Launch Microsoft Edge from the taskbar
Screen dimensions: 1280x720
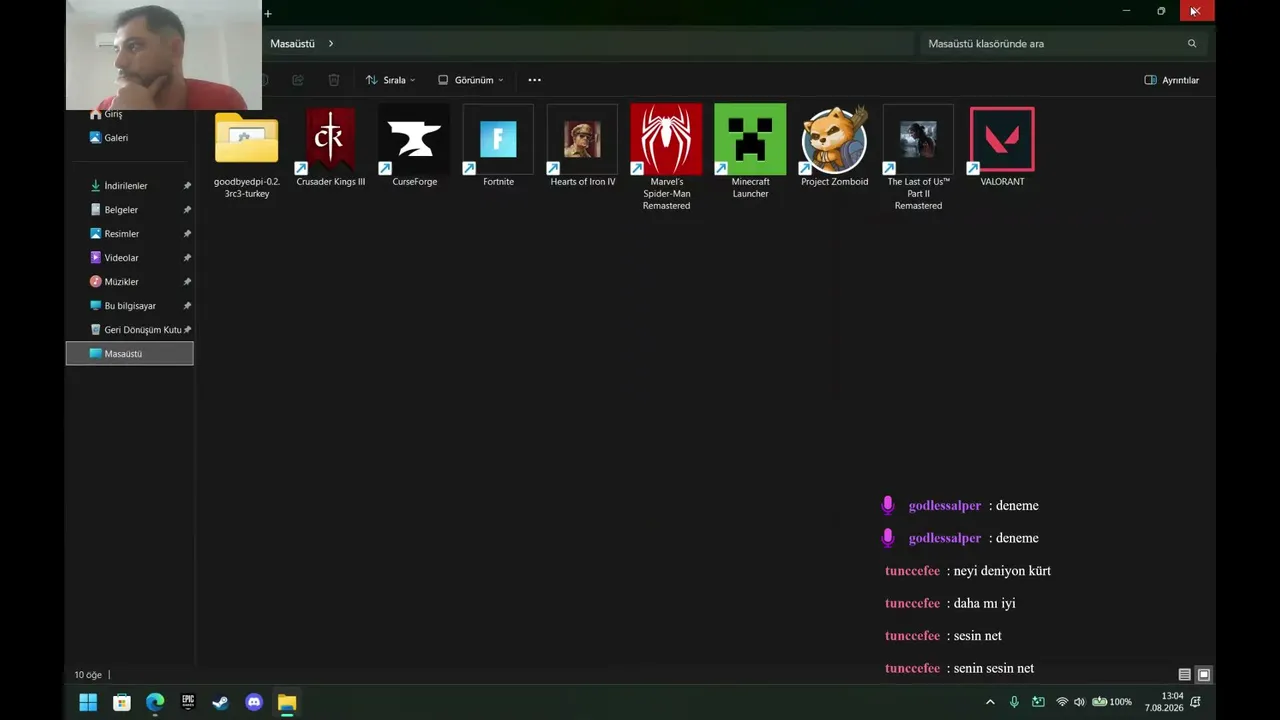[155, 702]
